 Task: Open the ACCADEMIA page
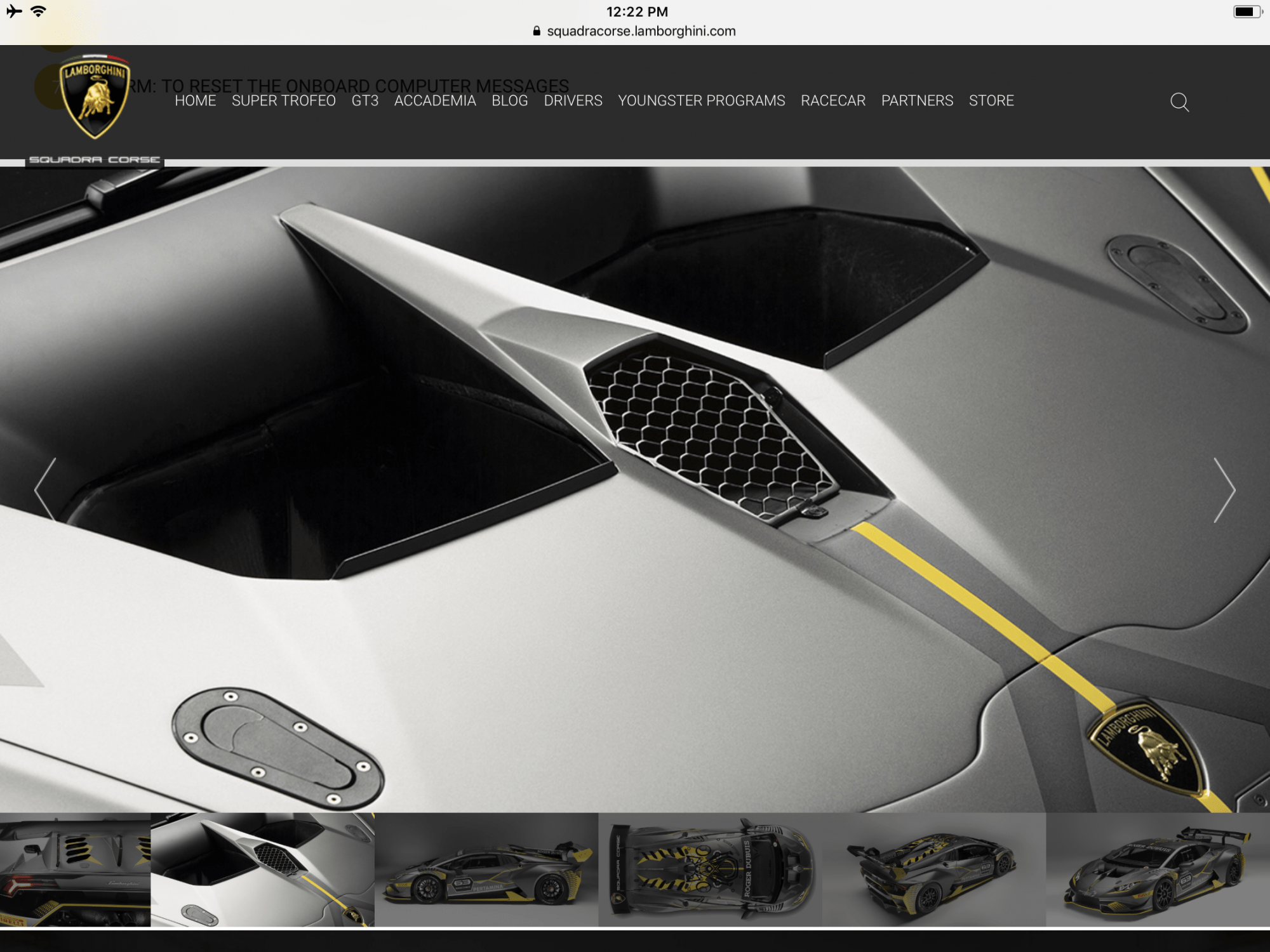click(434, 101)
